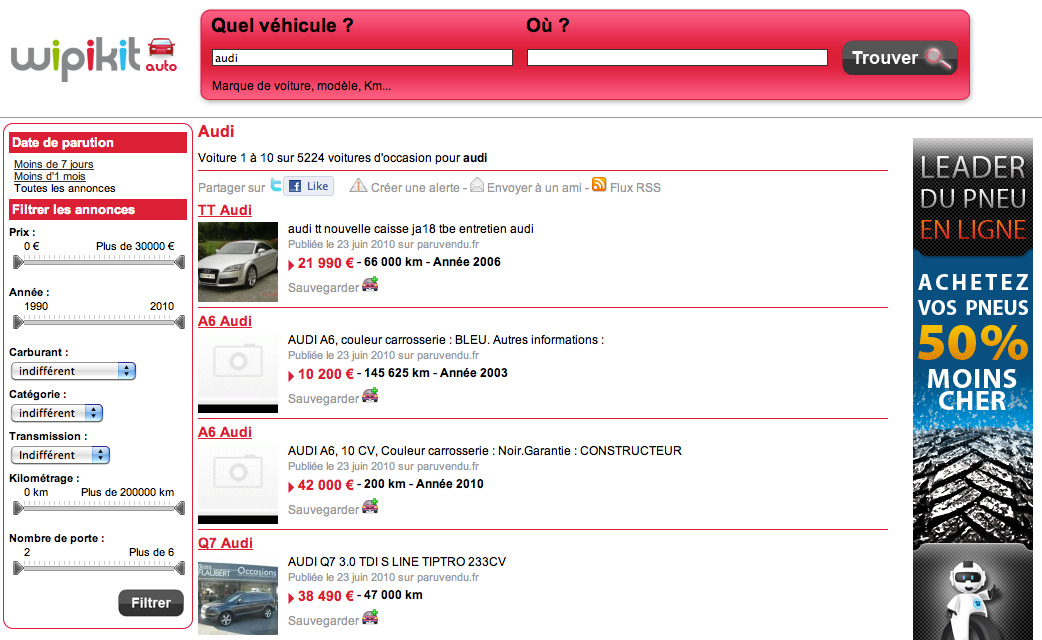Click the save car icon for Q7 Audi

click(370, 618)
